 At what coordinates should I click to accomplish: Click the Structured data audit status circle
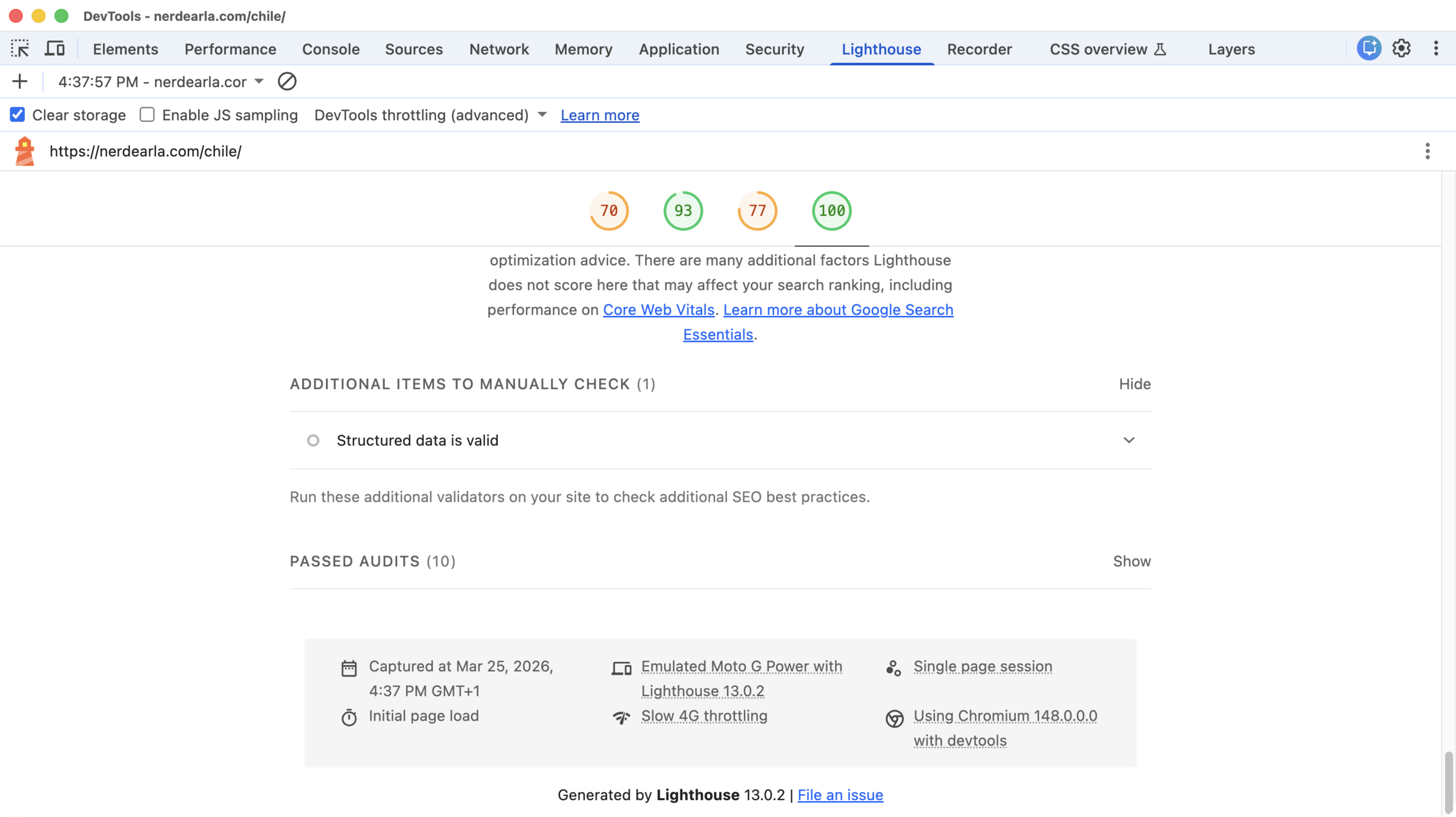pyautogui.click(x=313, y=441)
